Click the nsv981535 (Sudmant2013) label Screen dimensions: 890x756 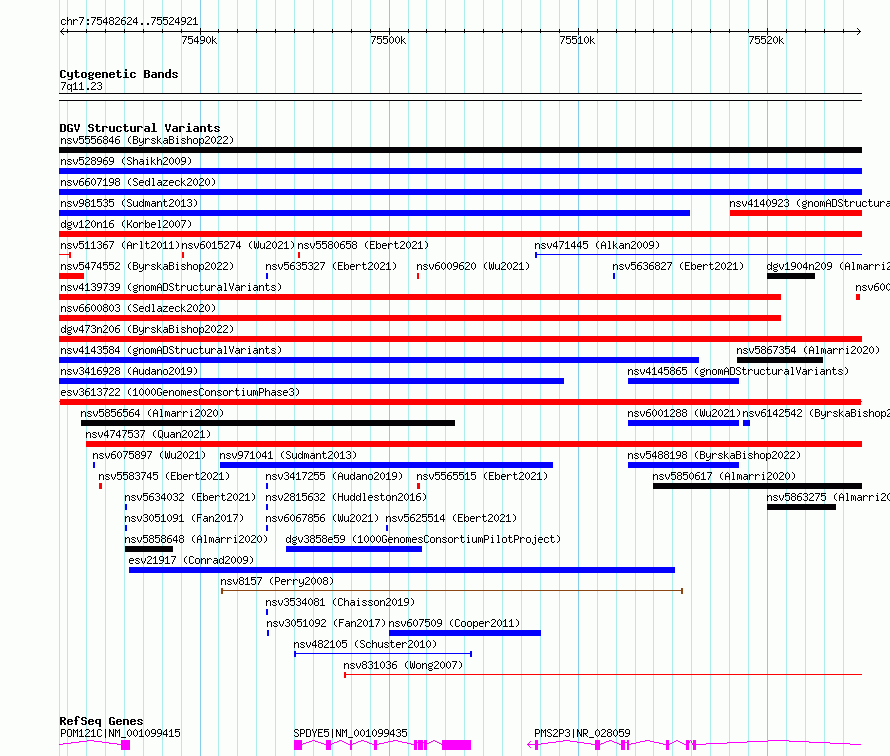(129, 203)
